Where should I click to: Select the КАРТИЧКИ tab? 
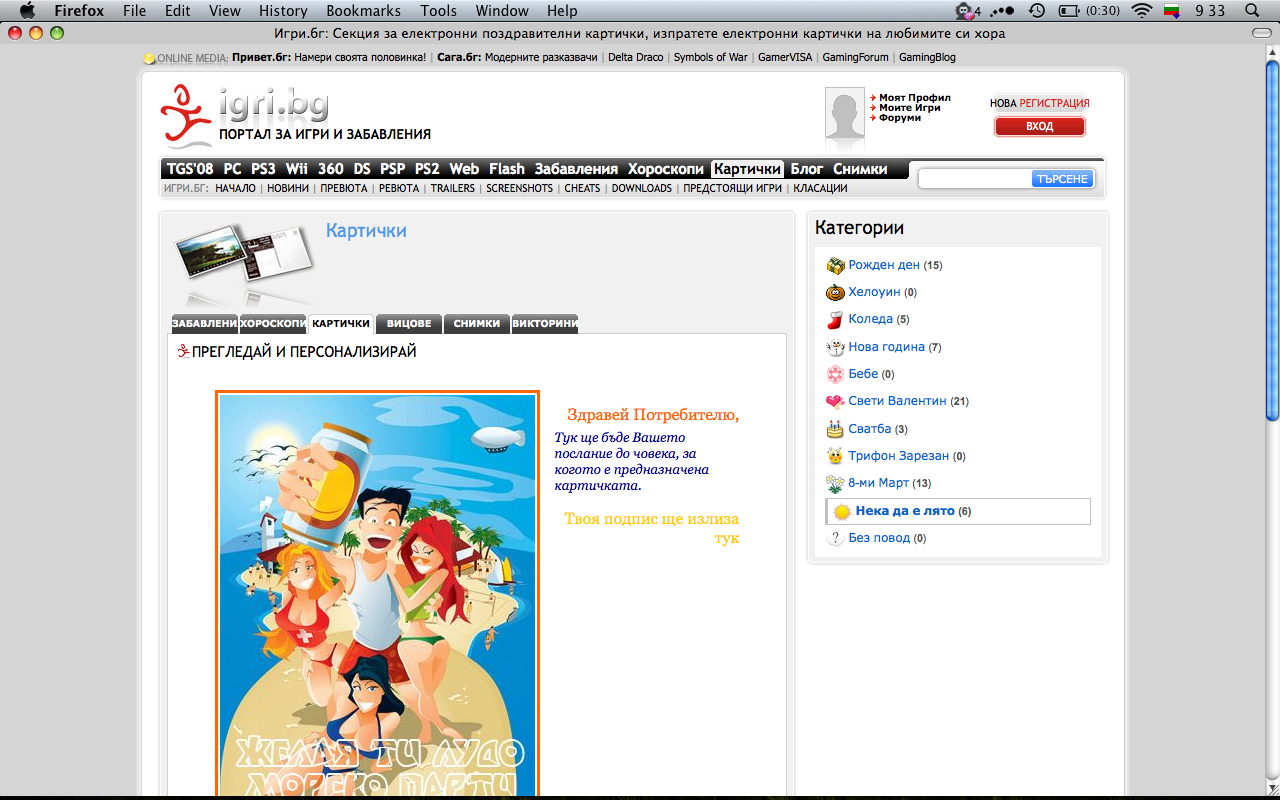341,324
